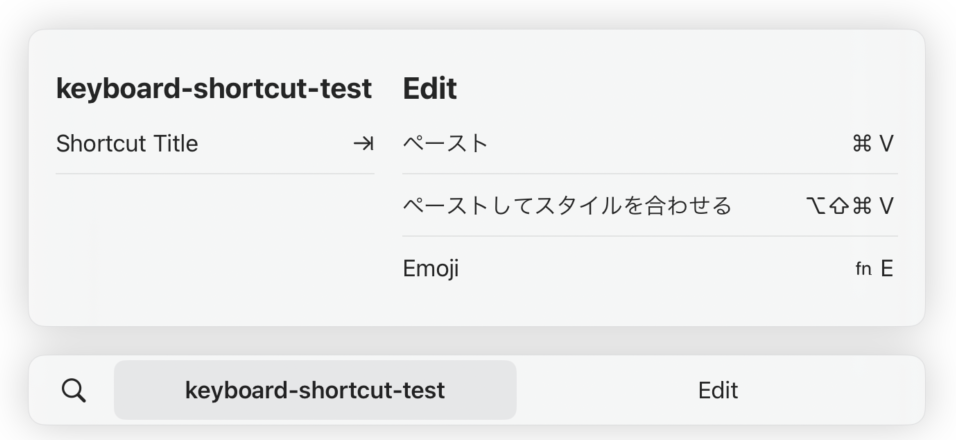
Task: Choose the Shortcut Title entry
Action: pos(215,144)
